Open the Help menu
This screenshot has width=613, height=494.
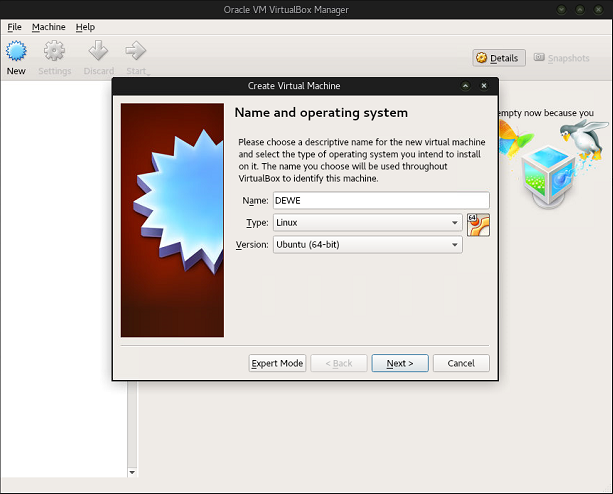[85, 27]
